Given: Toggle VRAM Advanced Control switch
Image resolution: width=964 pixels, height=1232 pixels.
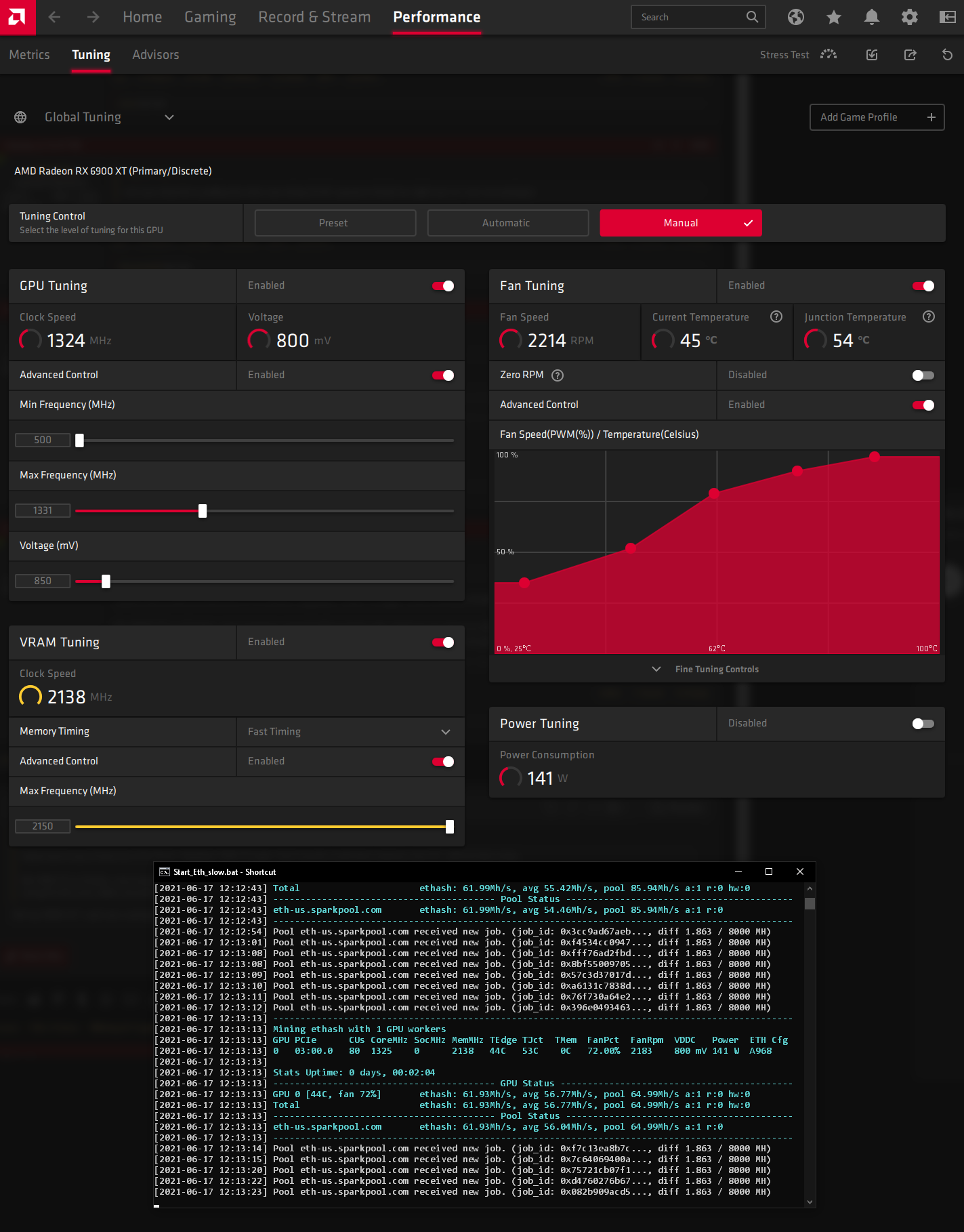Looking at the screenshot, I should [444, 762].
